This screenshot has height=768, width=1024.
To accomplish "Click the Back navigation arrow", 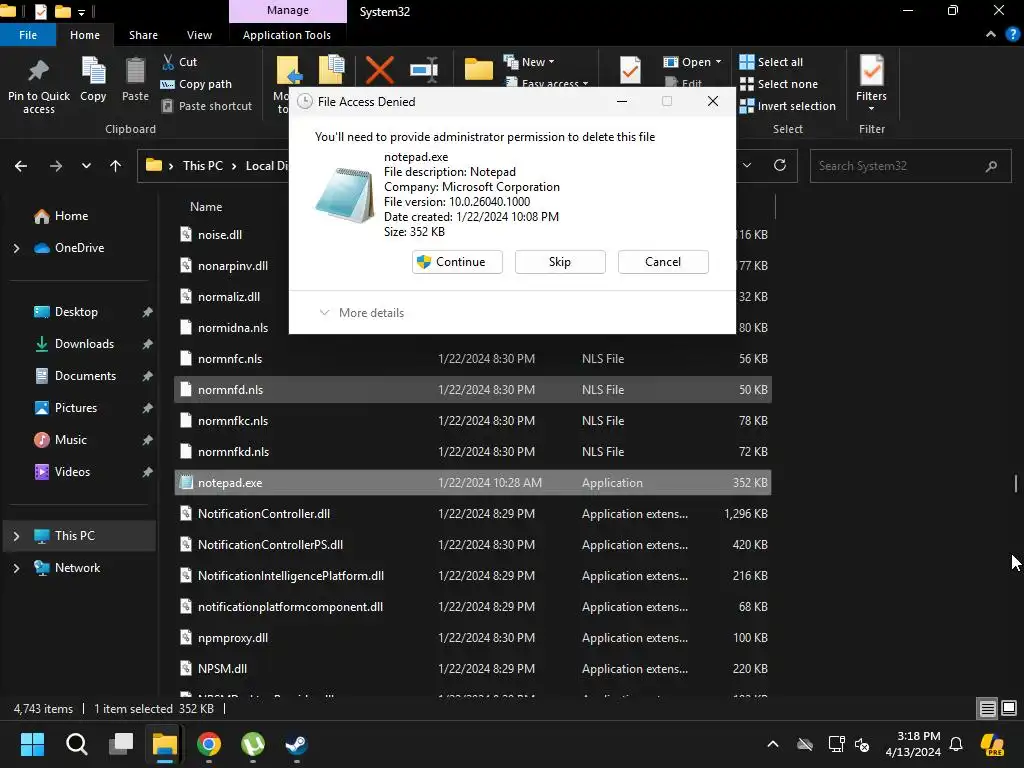I will (21, 166).
